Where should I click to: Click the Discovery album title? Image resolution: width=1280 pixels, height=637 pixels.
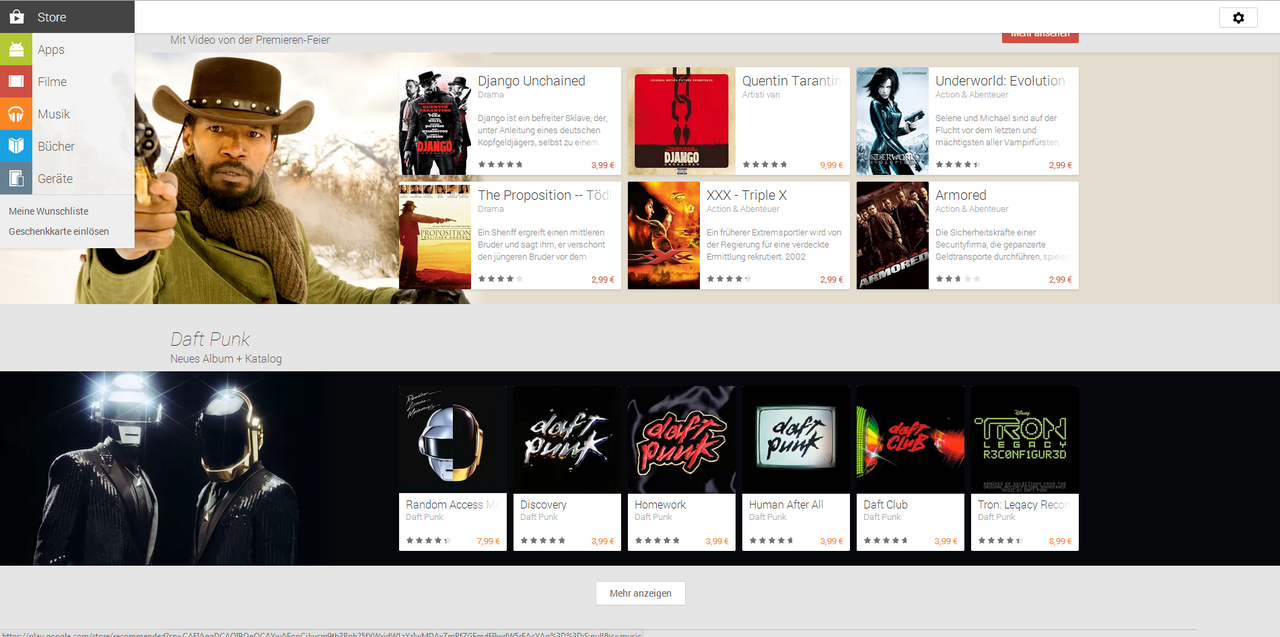pyautogui.click(x=543, y=505)
